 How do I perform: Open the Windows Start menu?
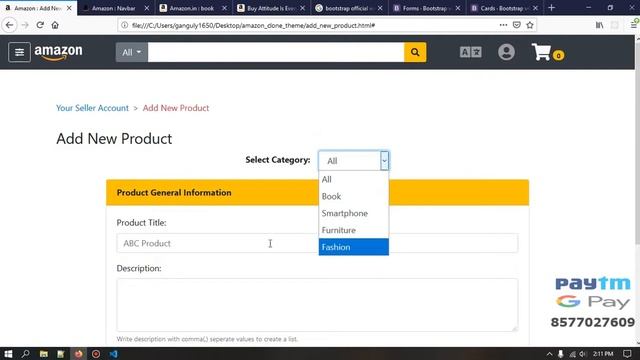(8, 354)
